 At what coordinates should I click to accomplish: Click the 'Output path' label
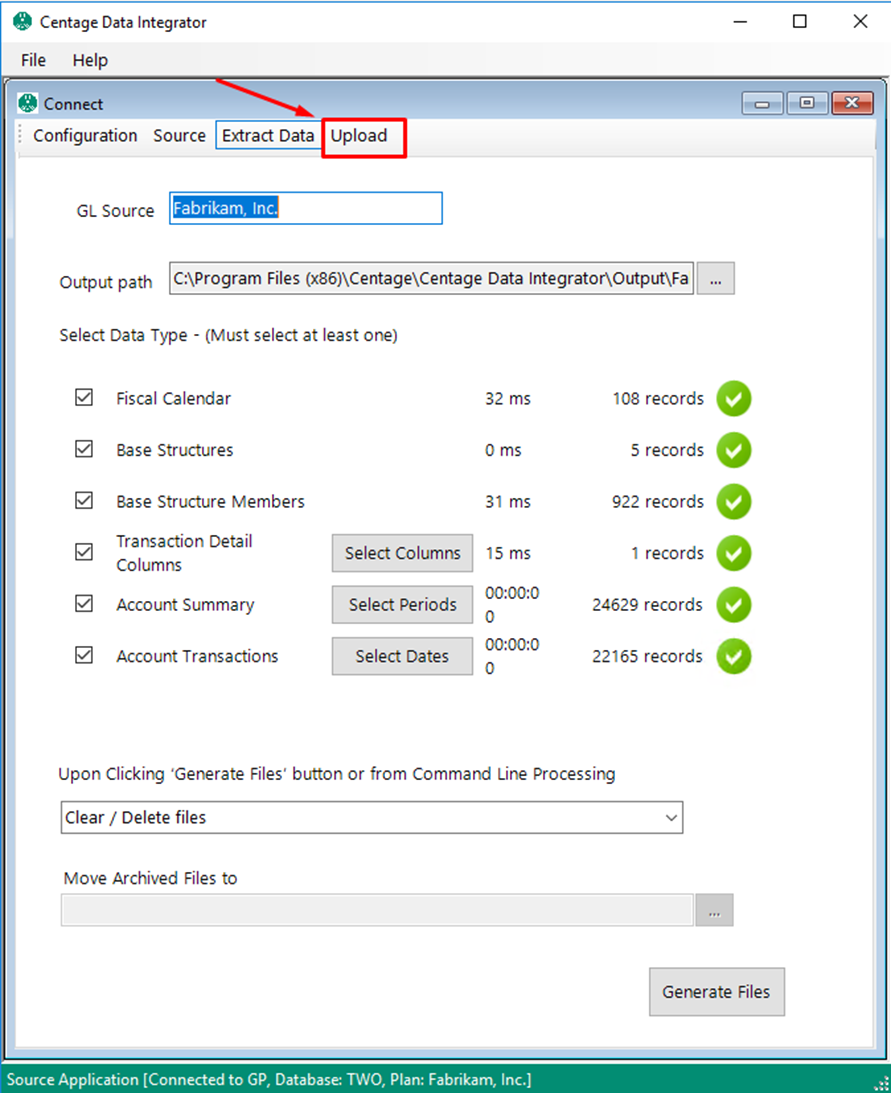click(x=106, y=282)
